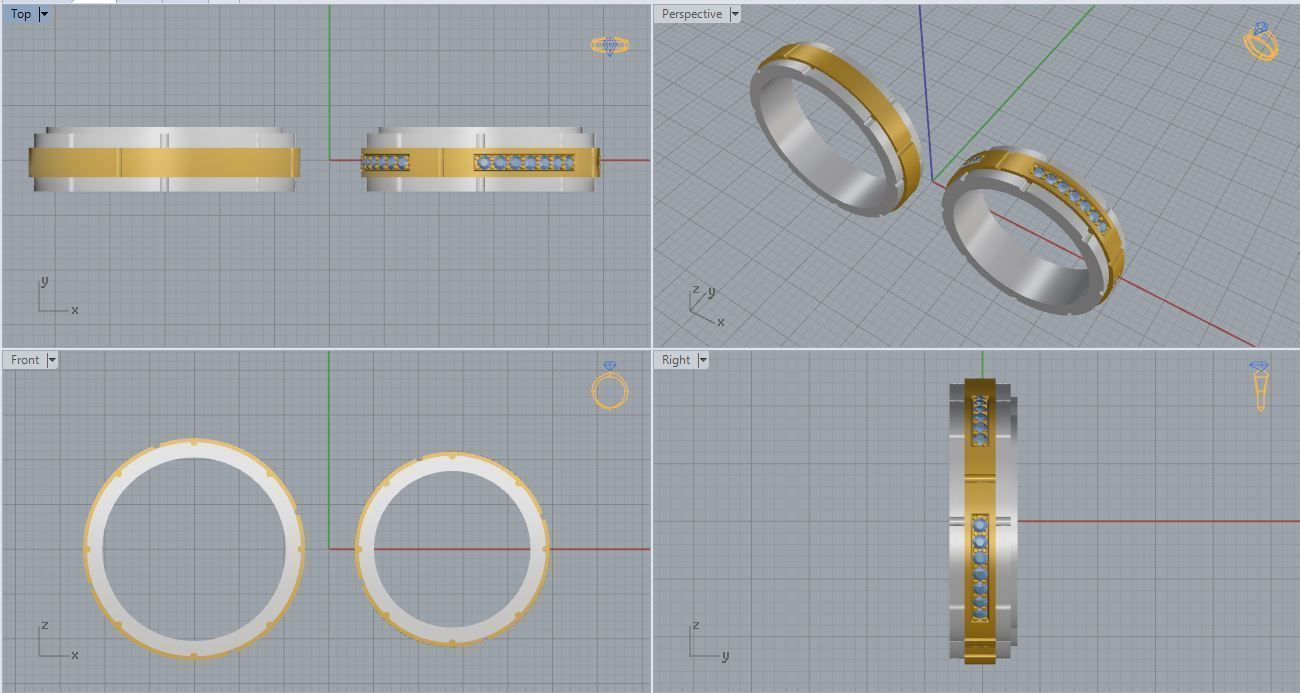
Task: Select the plain gold band in Top viewport
Action: click(164, 161)
